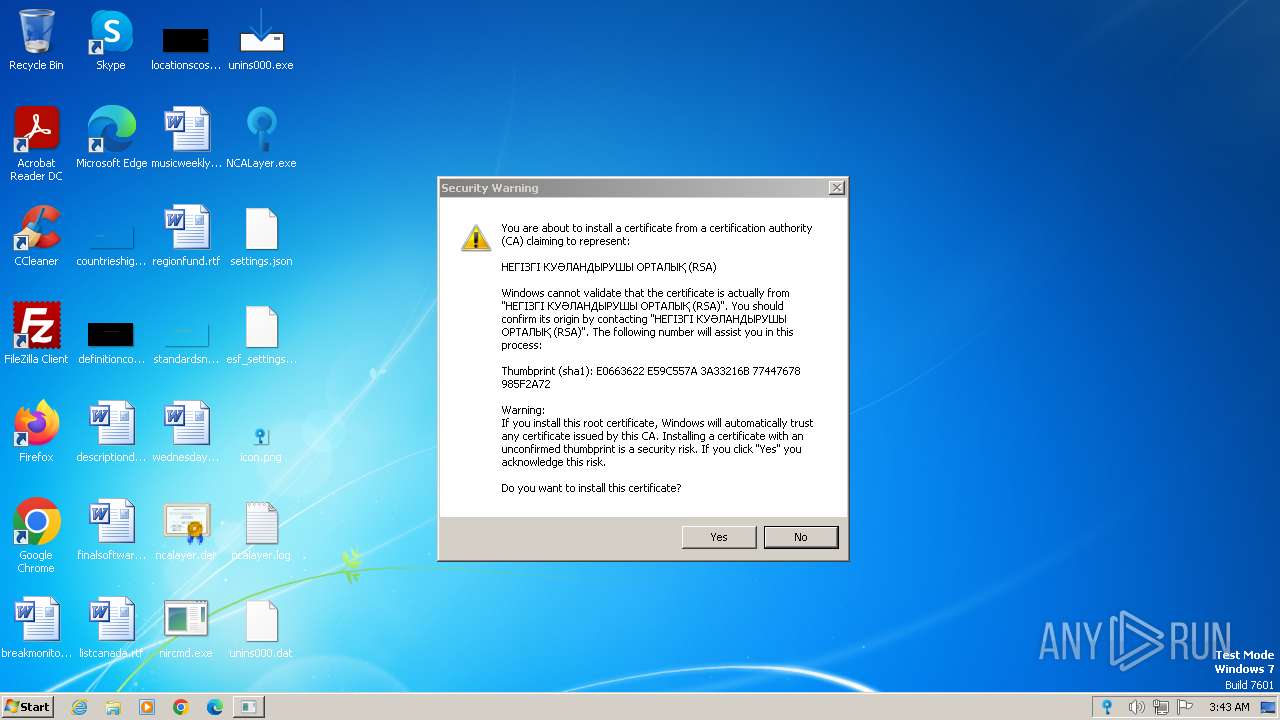Select settings.json file icon
Screen dimensions: 1280x720
coord(261,237)
